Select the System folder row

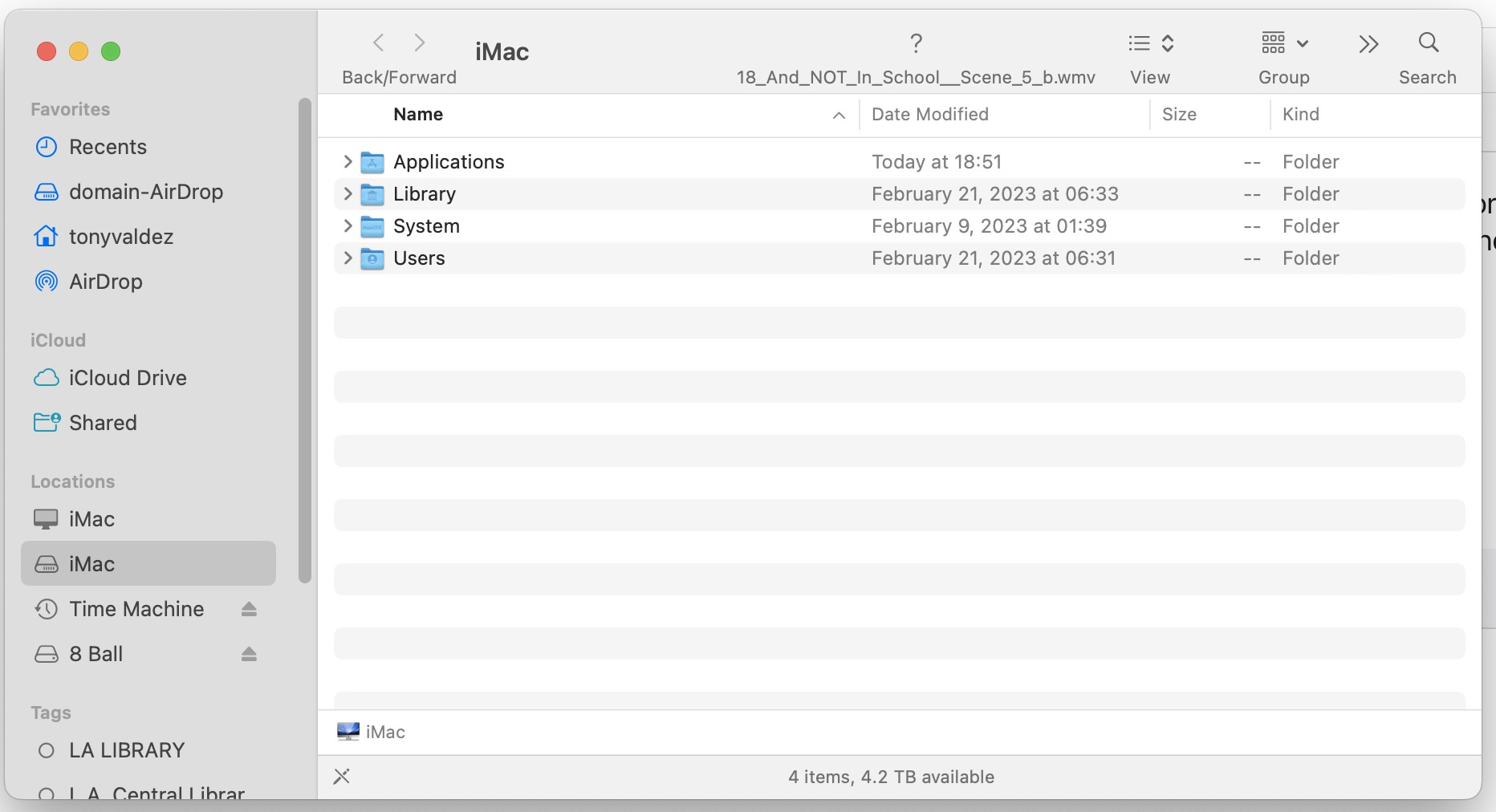(x=899, y=225)
